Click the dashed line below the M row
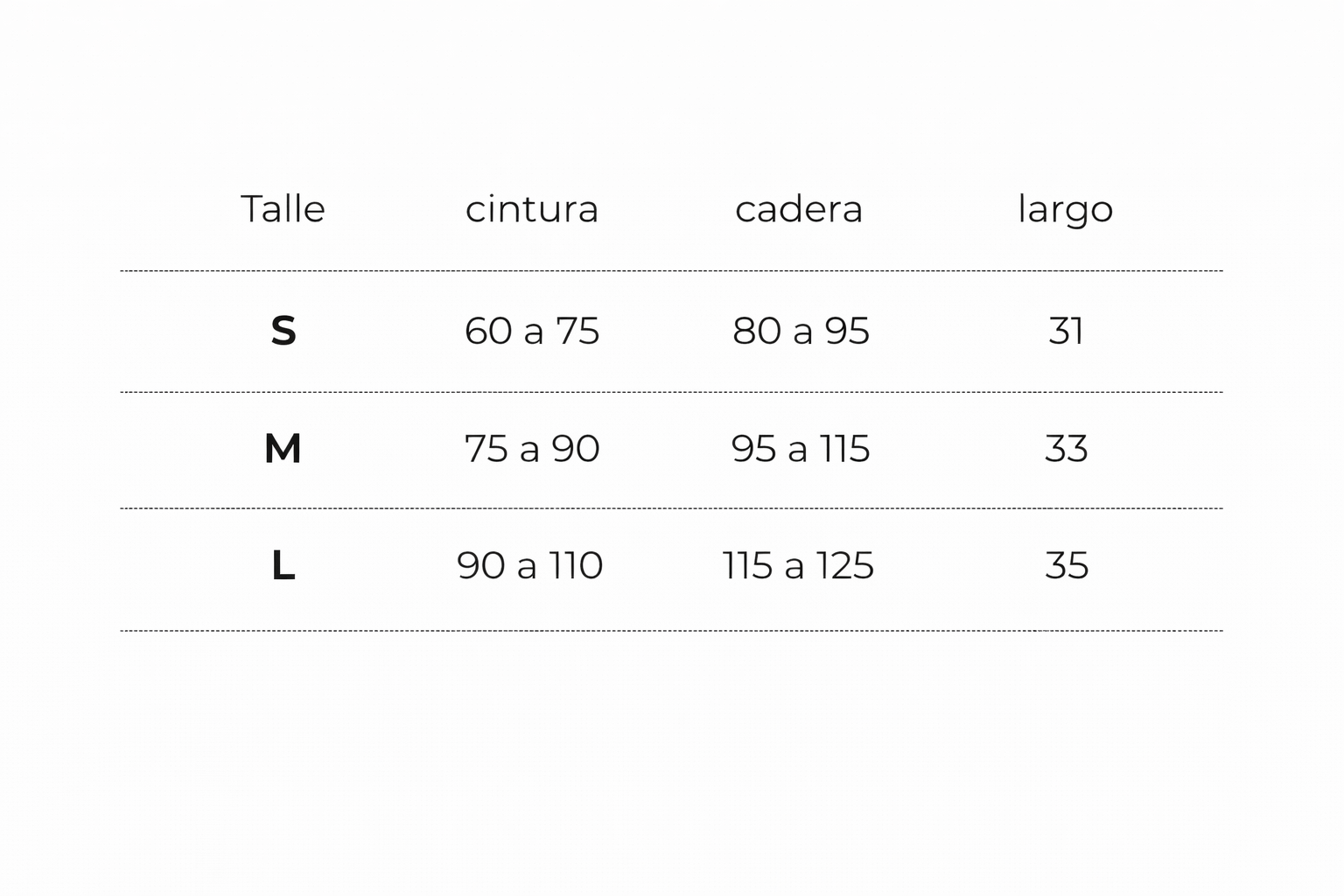This screenshot has height=896, width=1344. (671, 508)
